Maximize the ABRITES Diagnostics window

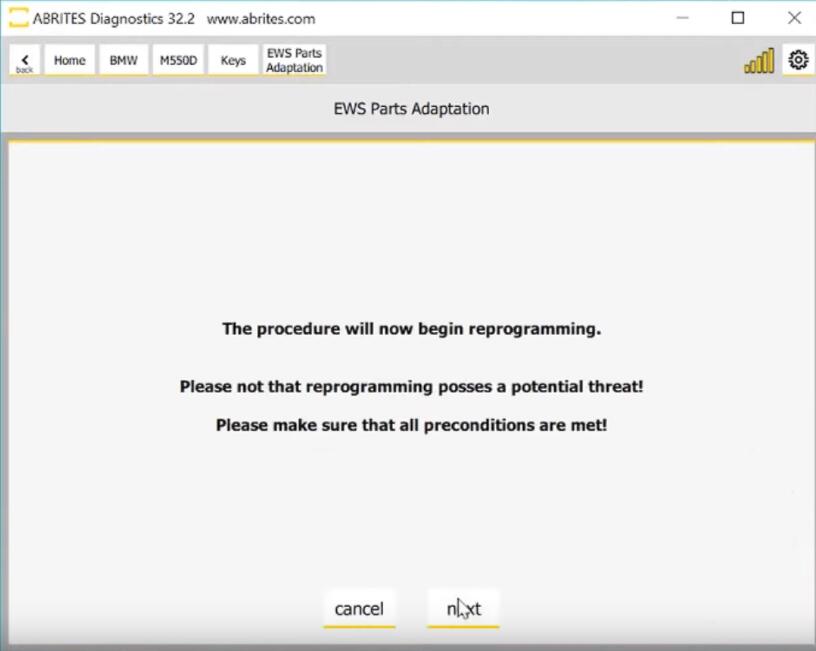[x=738, y=18]
